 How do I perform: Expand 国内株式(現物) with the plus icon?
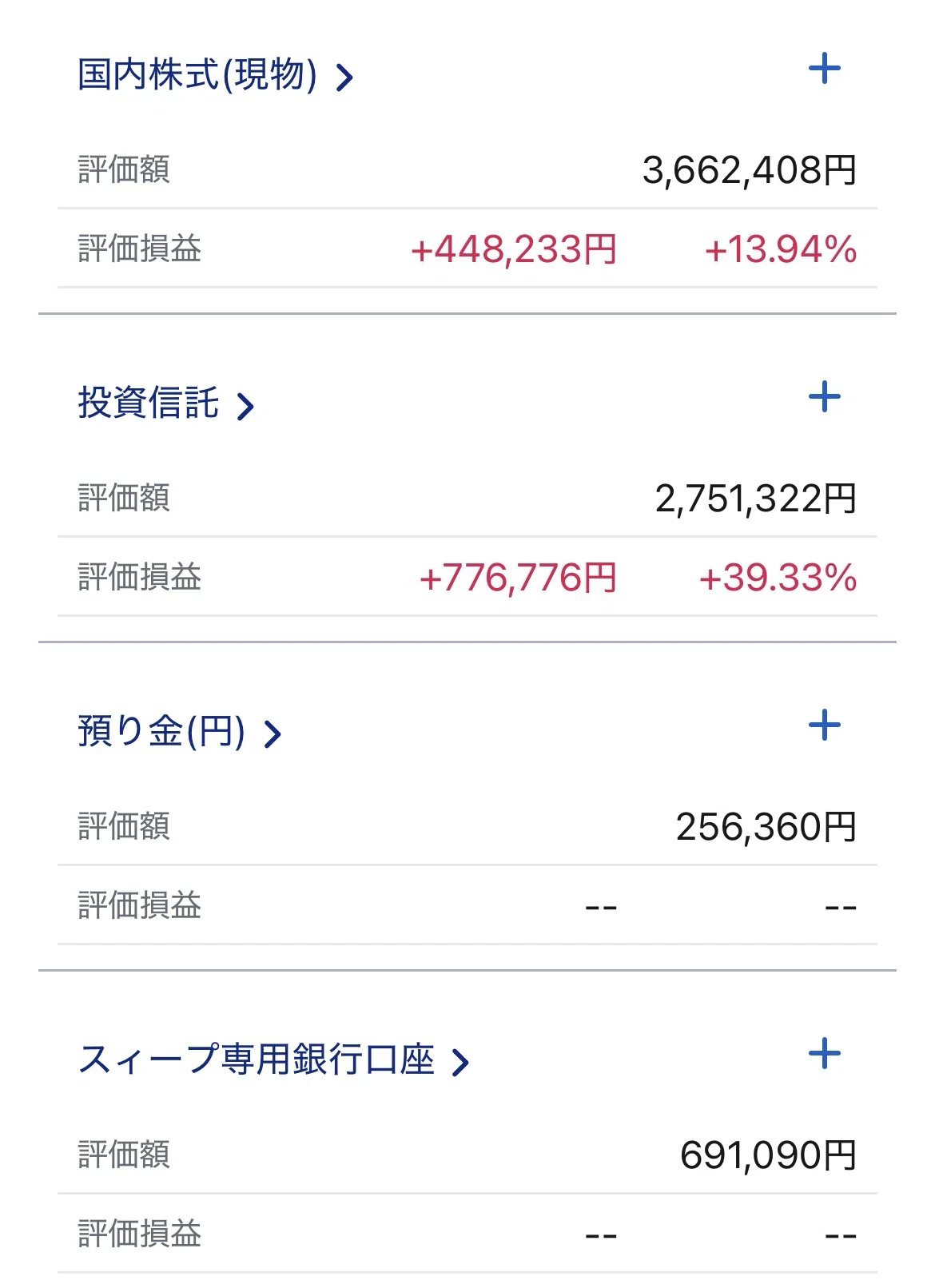click(825, 69)
